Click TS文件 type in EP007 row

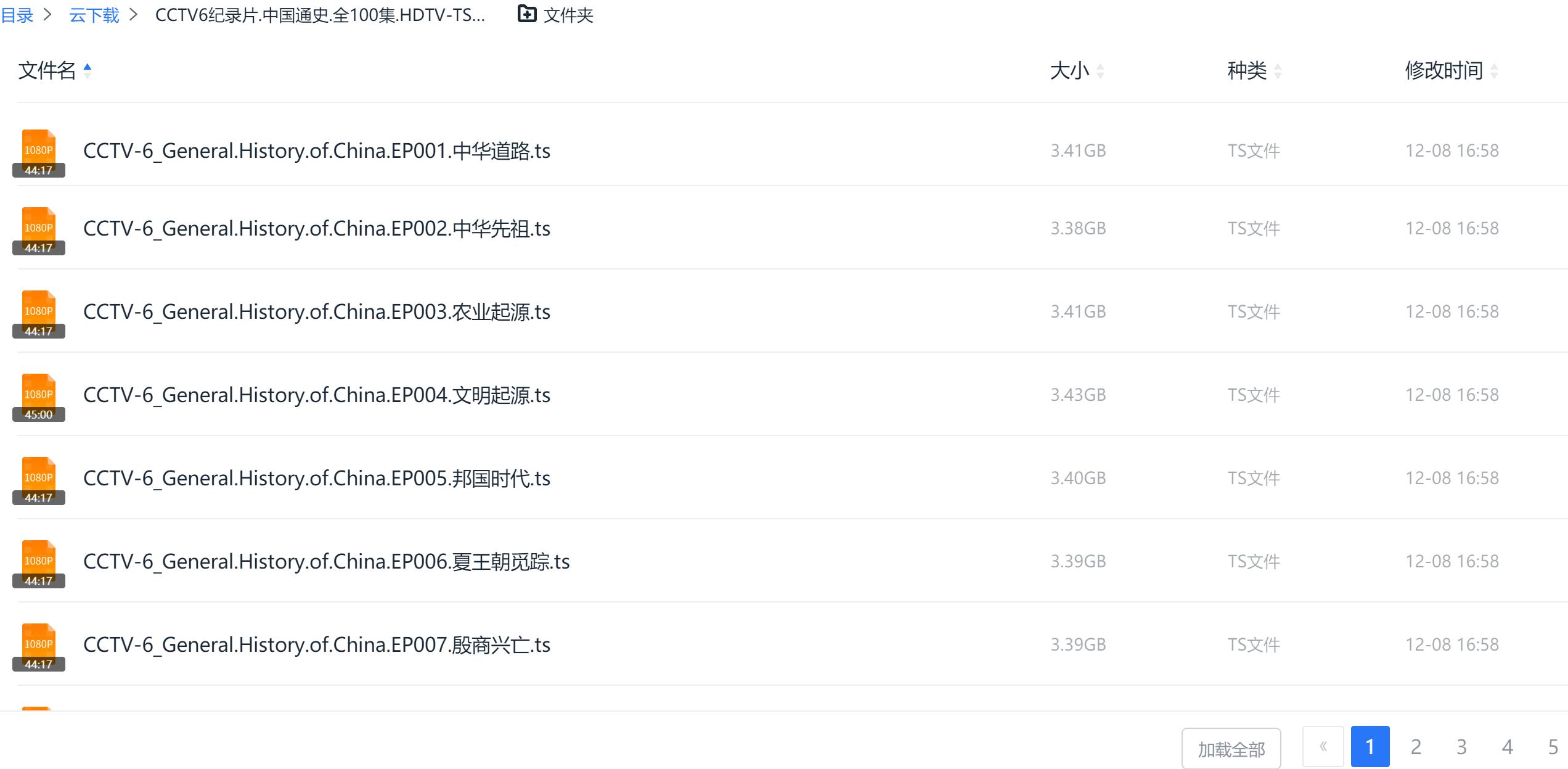coord(1254,644)
